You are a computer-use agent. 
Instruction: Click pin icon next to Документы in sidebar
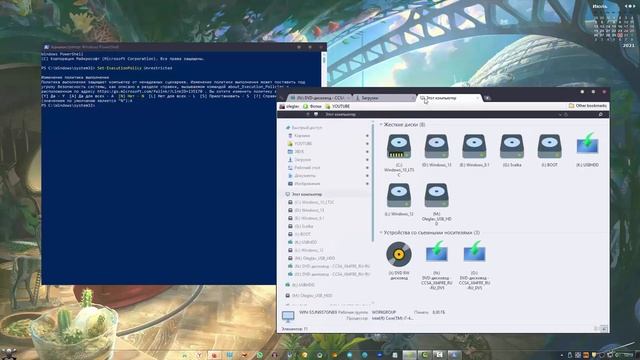(x=367, y=176)
